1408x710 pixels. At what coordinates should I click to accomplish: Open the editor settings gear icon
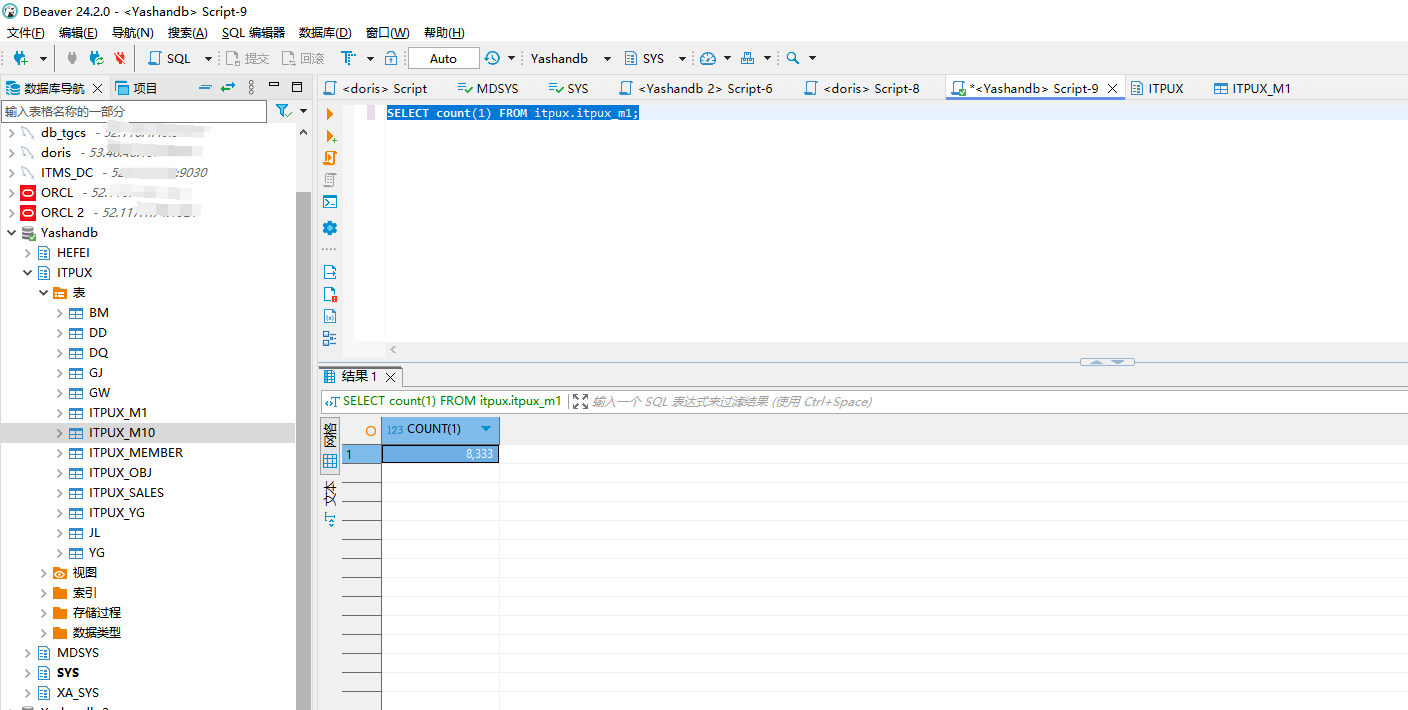pos(330,228)
